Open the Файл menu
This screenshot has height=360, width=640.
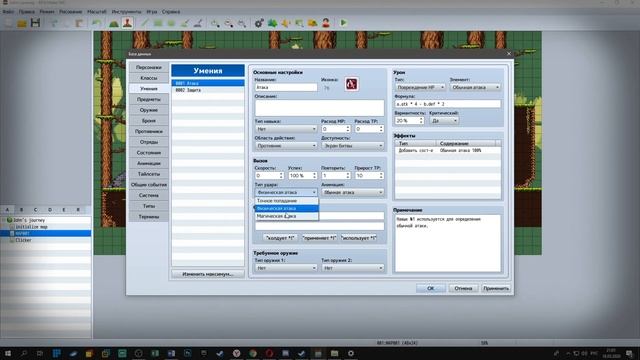click(8, 11)
